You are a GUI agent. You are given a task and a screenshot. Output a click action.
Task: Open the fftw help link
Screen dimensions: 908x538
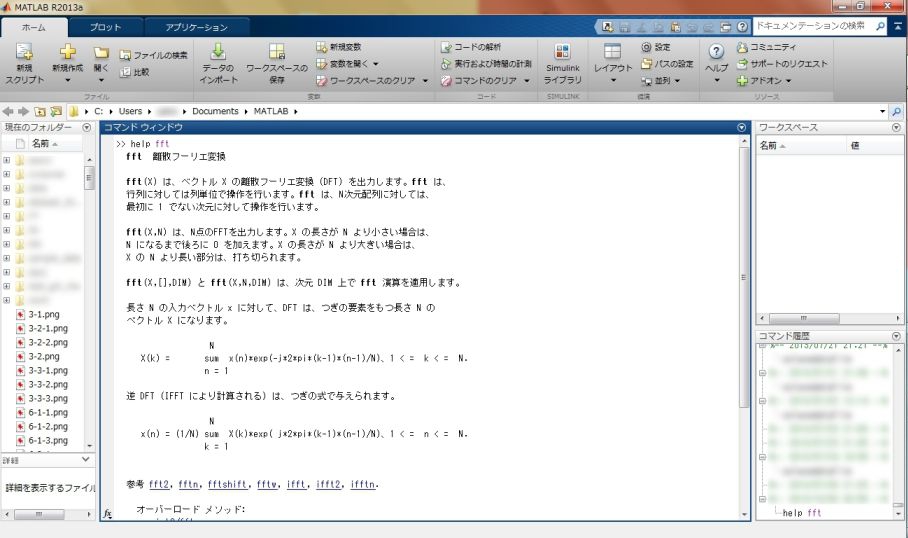pos(266,484)
